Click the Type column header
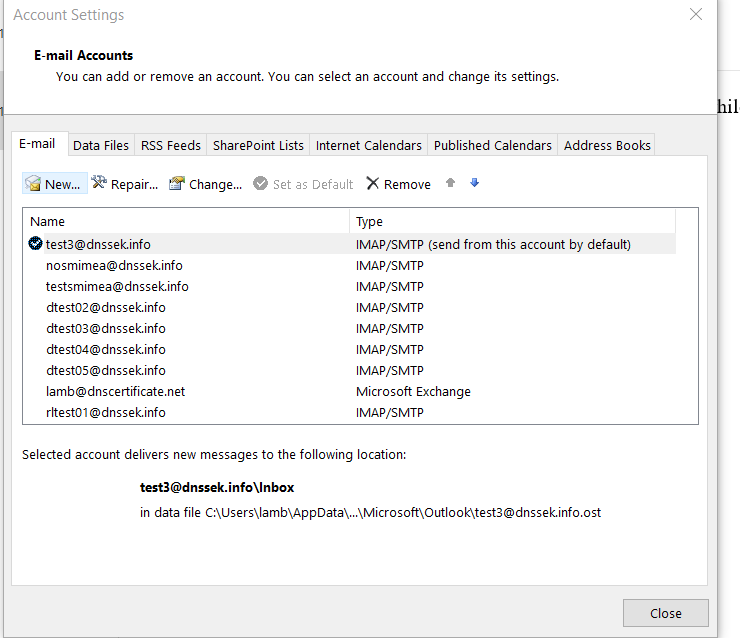The height and width of the screenshot is (638, 740). [513, 221]
